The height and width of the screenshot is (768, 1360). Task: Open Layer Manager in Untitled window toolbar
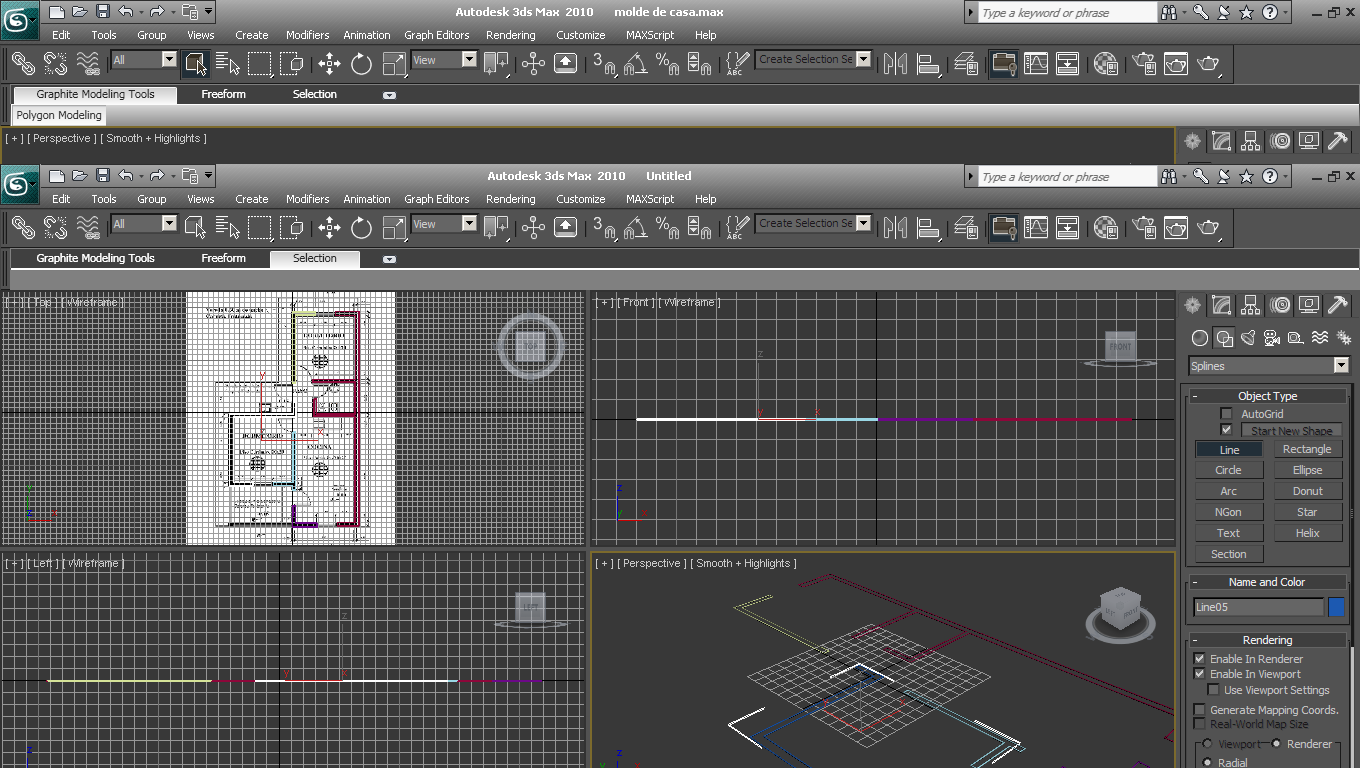[x=966, y=228]
